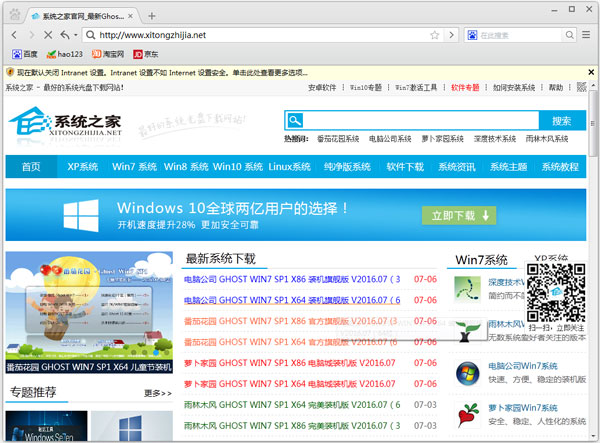Bookmark page using the star icon

pyautogui.click(x=434, y=35)
